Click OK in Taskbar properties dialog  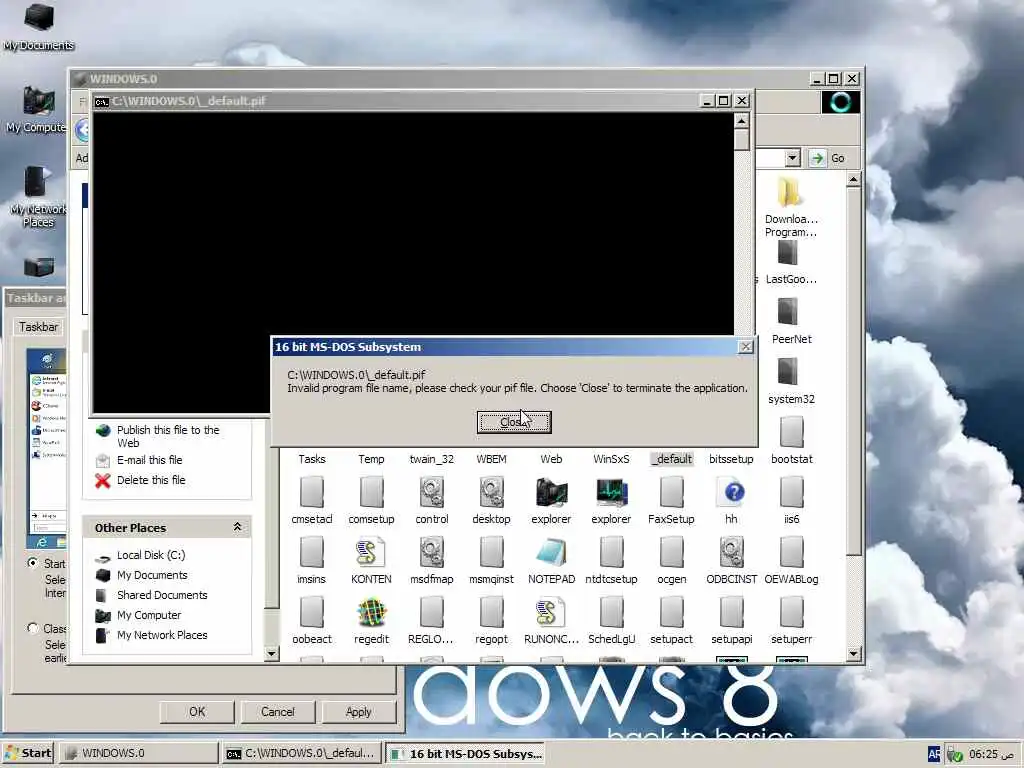[x=197, y=712]
